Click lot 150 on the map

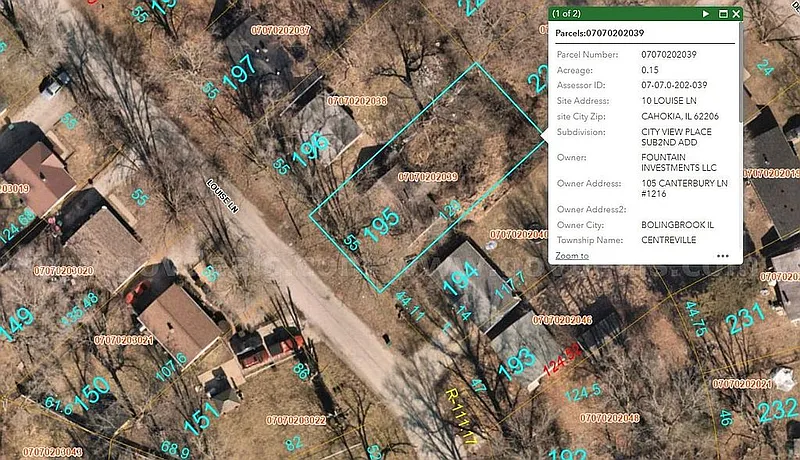[x=91, y=391]
